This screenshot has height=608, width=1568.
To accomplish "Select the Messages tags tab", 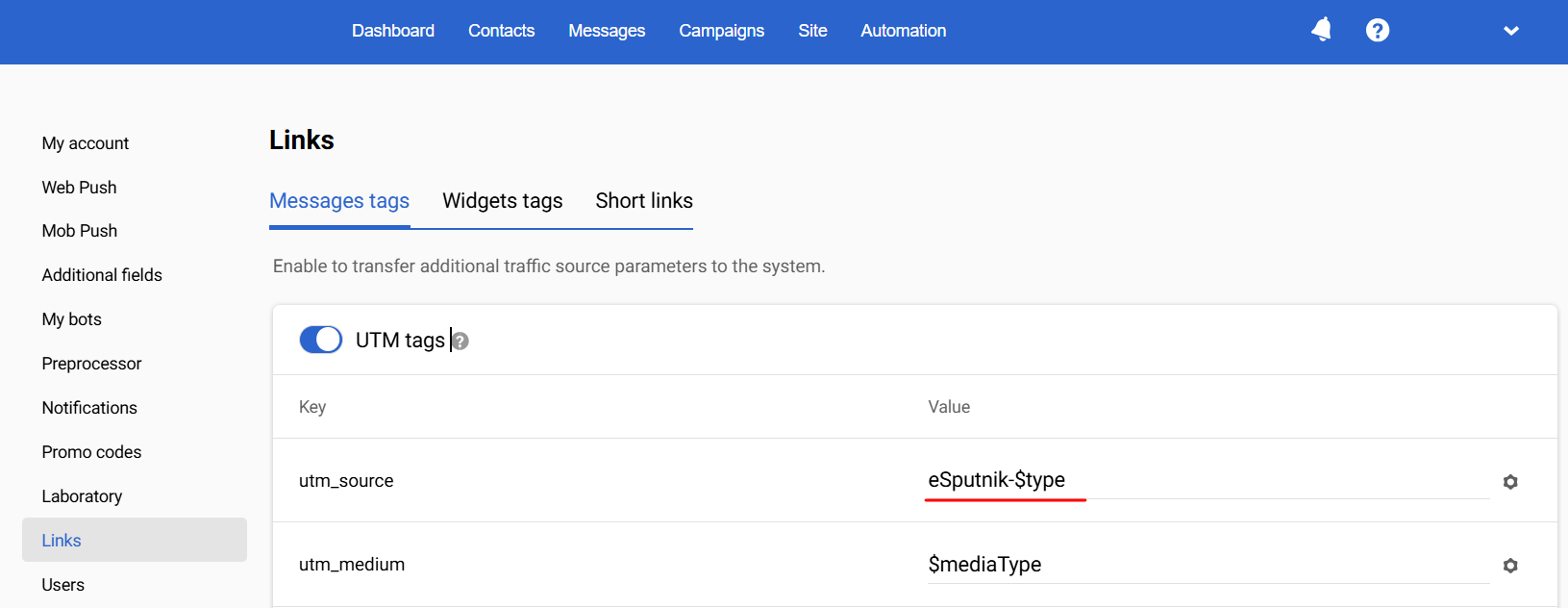I will 339,201.
